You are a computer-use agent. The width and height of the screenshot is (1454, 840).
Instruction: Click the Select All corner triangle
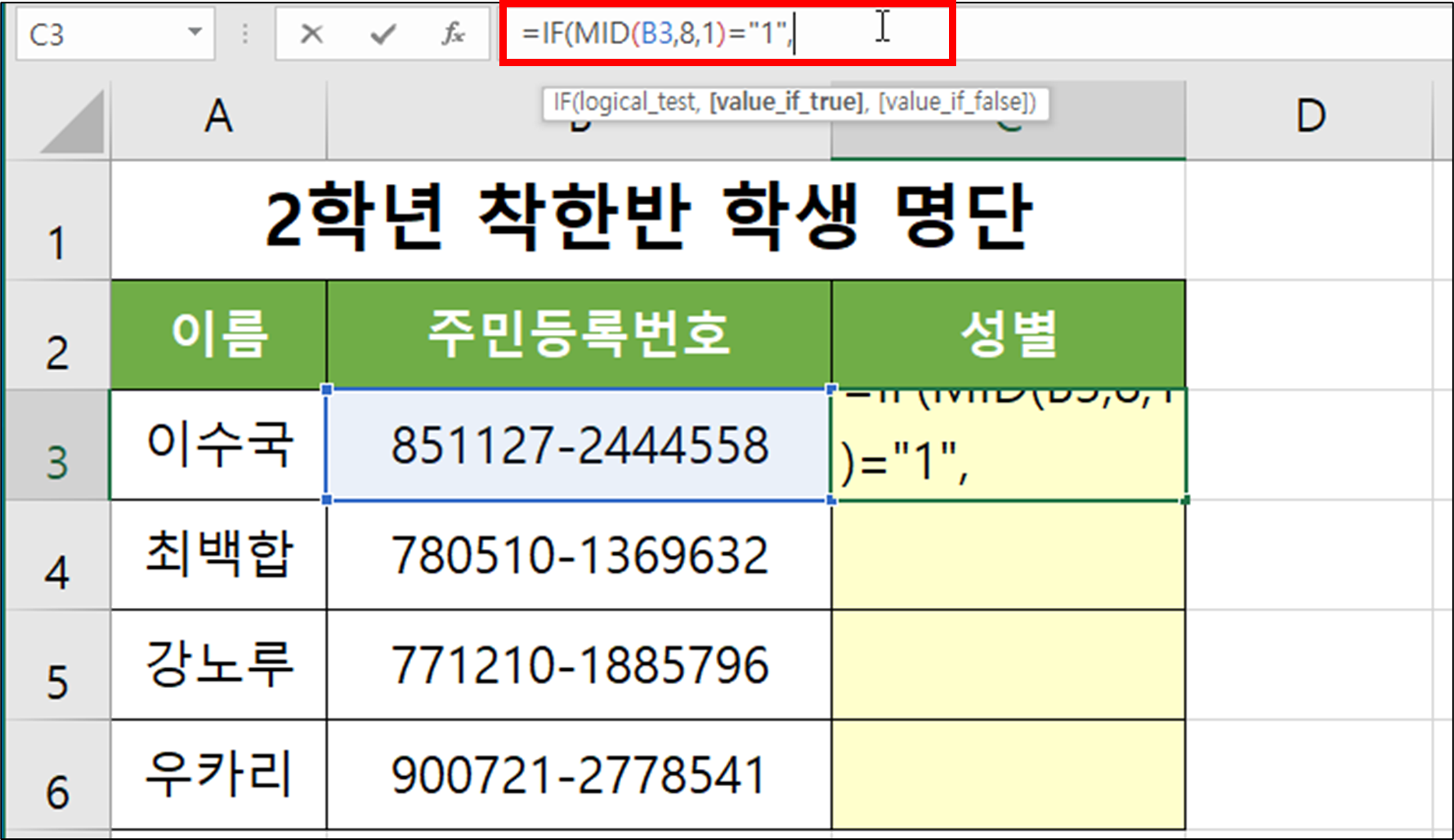(x=73, y=122)
